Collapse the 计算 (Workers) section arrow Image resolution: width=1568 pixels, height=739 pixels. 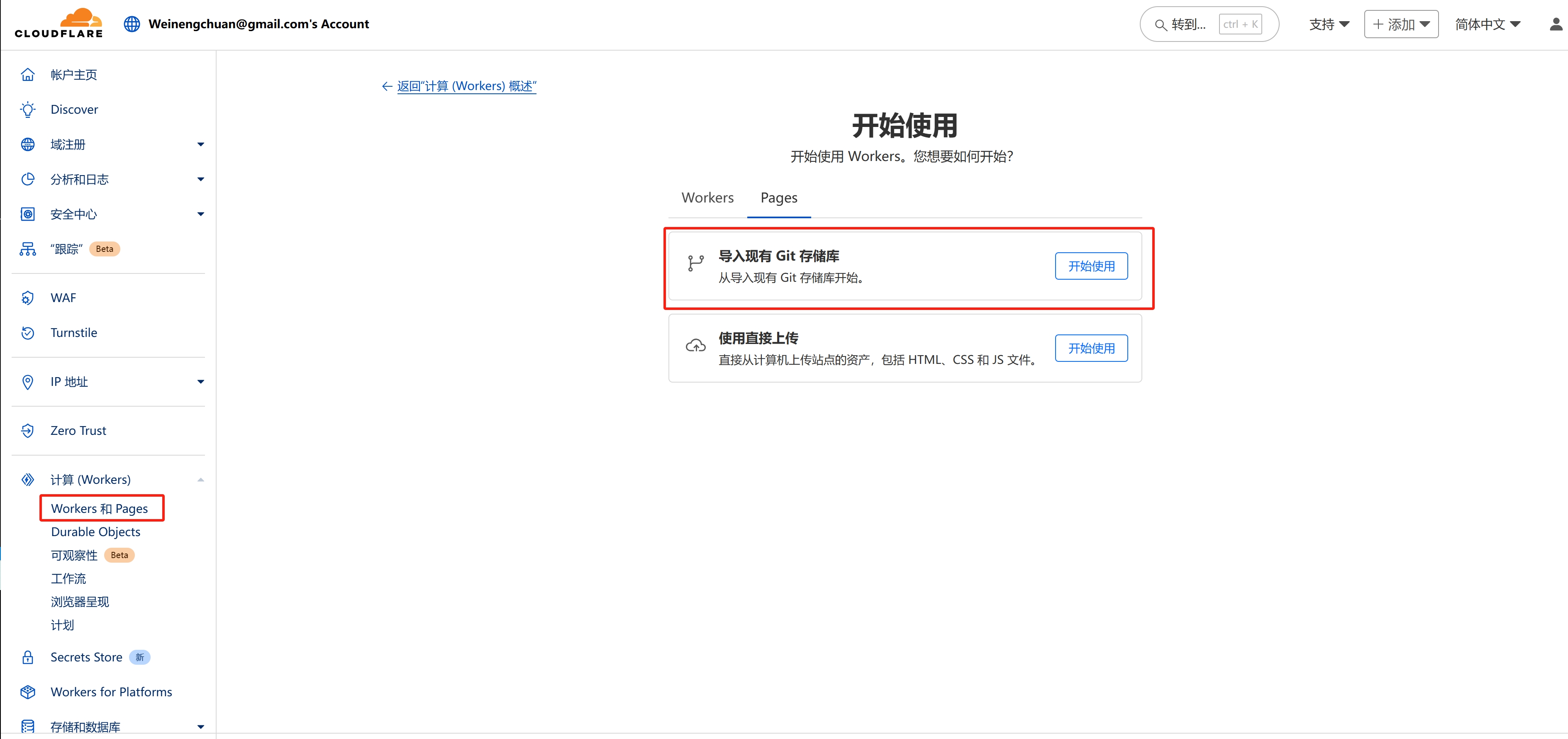[201, 480]
